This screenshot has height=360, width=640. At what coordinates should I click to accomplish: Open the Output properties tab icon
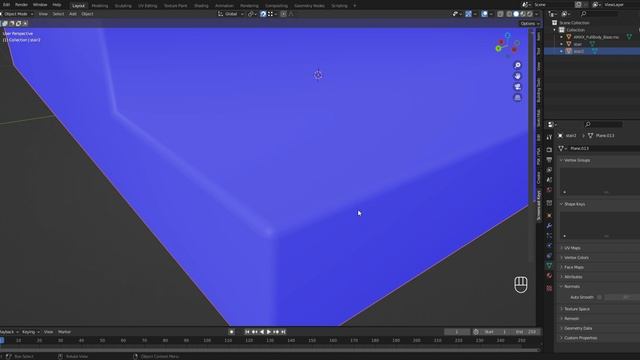tap(549, 160)
